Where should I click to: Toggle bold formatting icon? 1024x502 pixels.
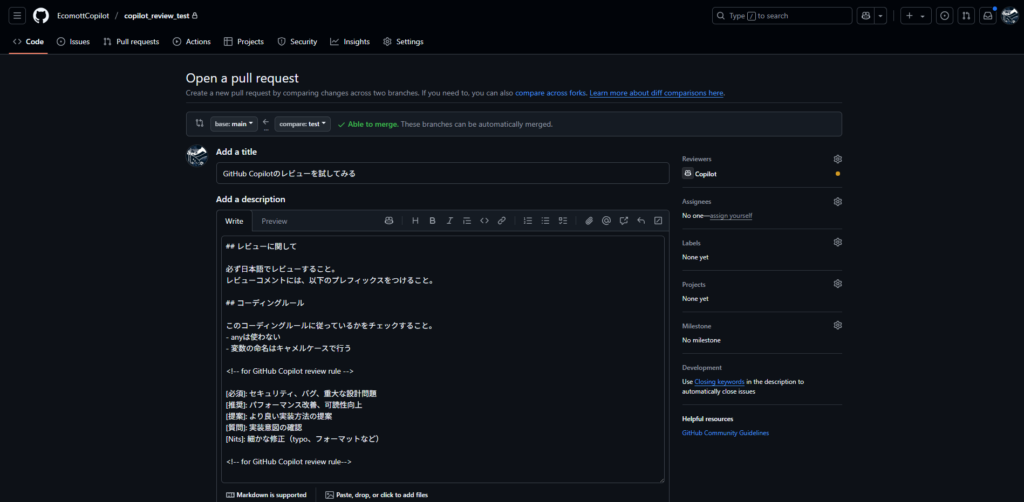coord(432,221)
